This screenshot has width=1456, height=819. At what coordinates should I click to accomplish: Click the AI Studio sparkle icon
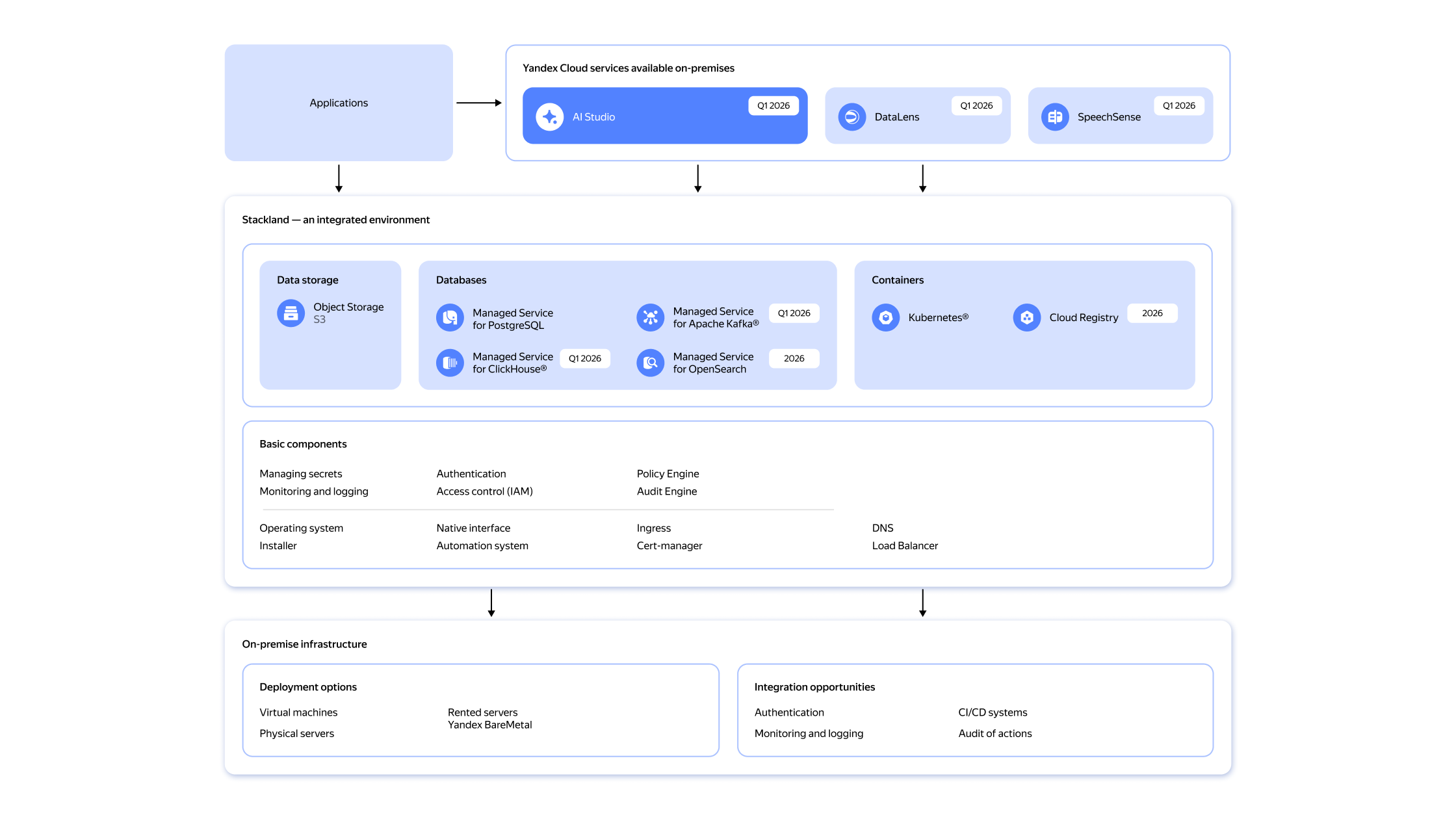549,117
